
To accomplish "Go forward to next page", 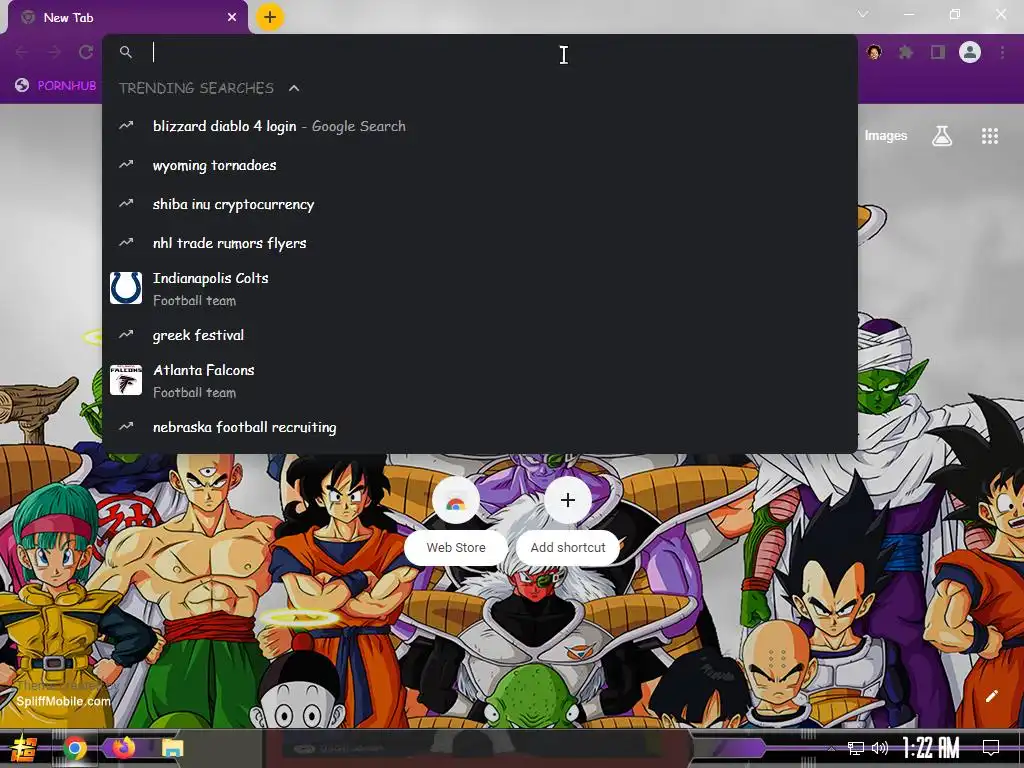I will (x=54, y=52).
